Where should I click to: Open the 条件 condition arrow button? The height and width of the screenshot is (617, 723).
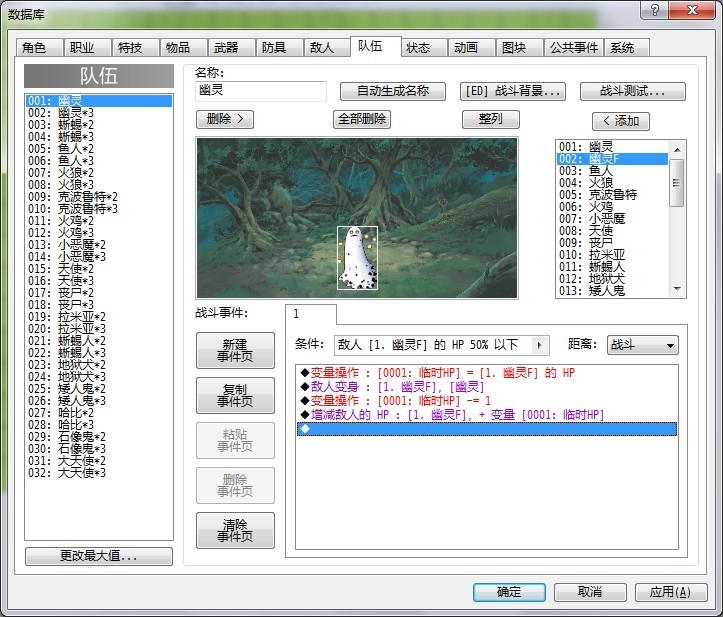[539, 345]
